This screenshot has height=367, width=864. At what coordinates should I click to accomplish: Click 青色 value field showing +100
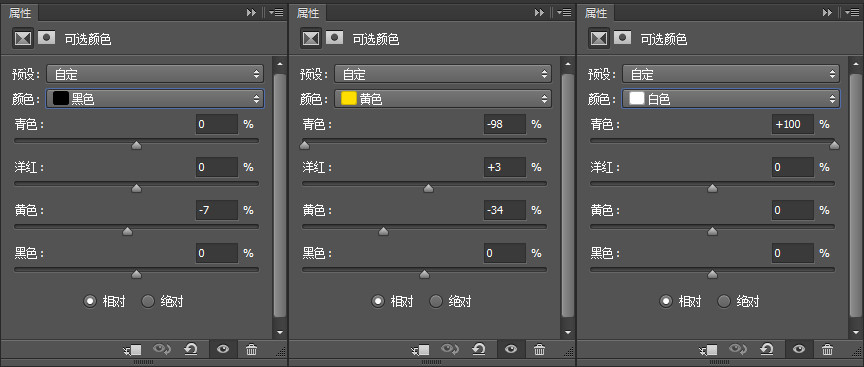coord(792,124)
